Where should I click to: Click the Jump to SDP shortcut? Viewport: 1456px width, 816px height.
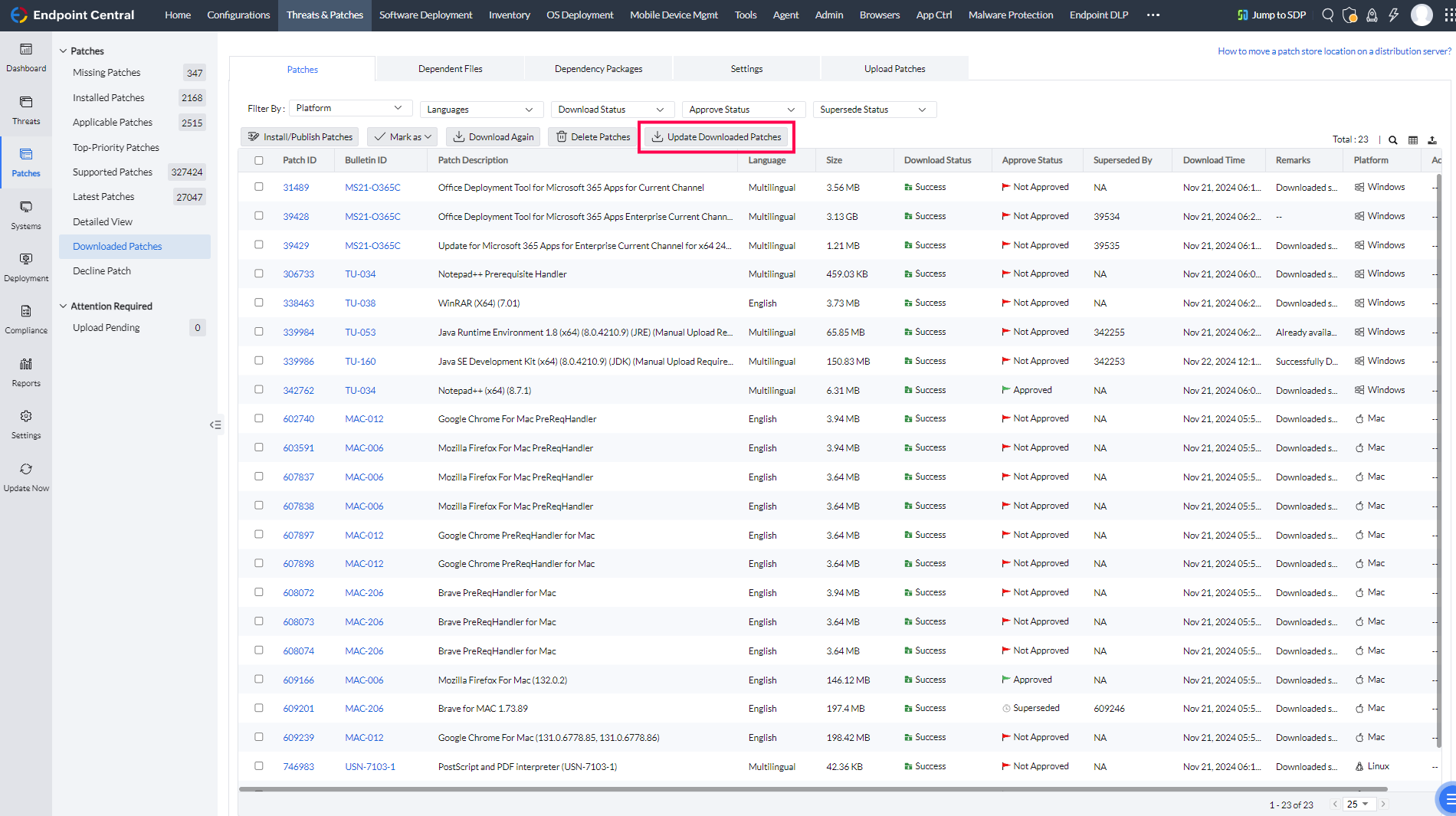1272,15
